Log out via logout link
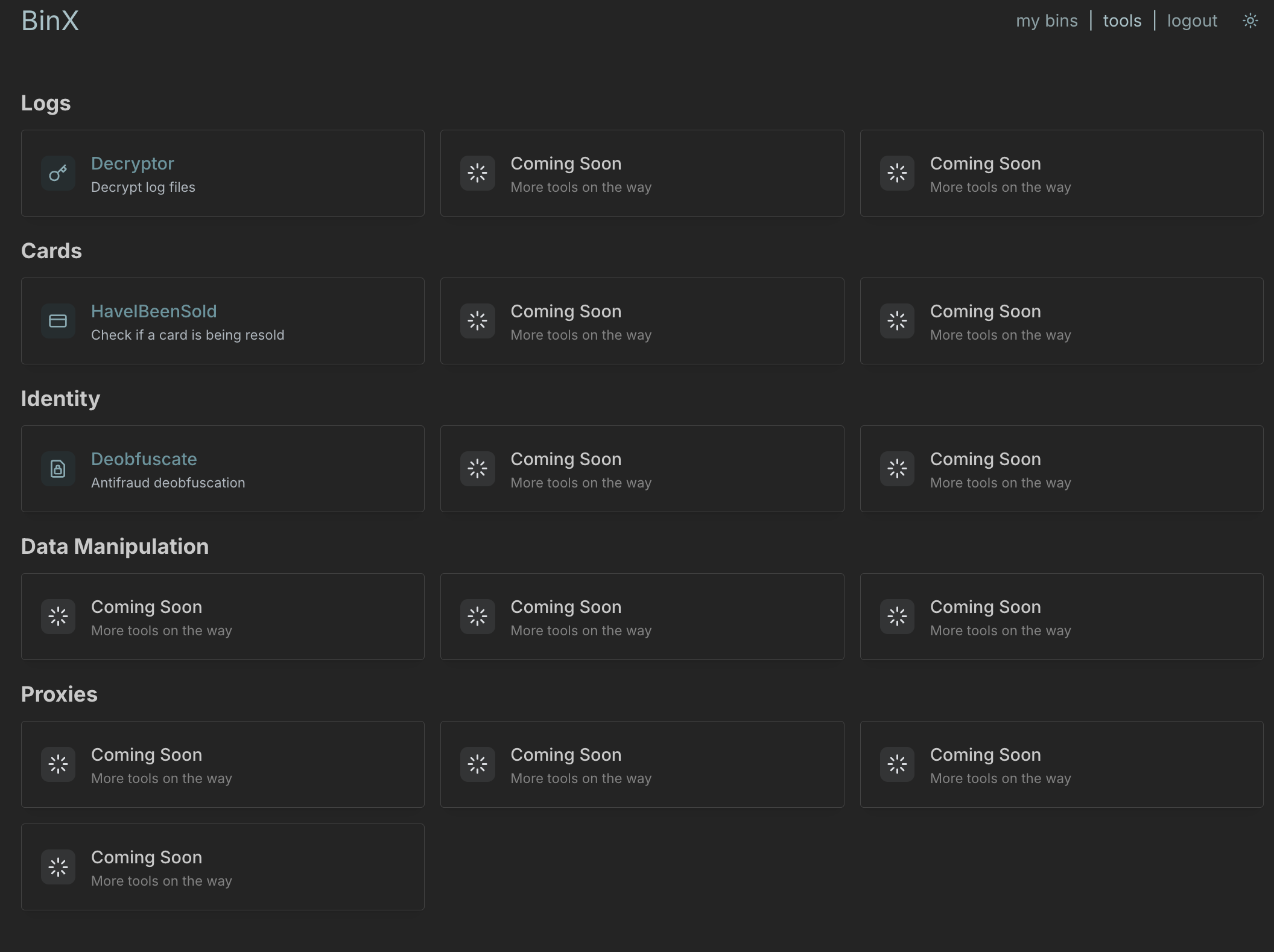Screen dimensions: 1274x952 click(1192, 21)
